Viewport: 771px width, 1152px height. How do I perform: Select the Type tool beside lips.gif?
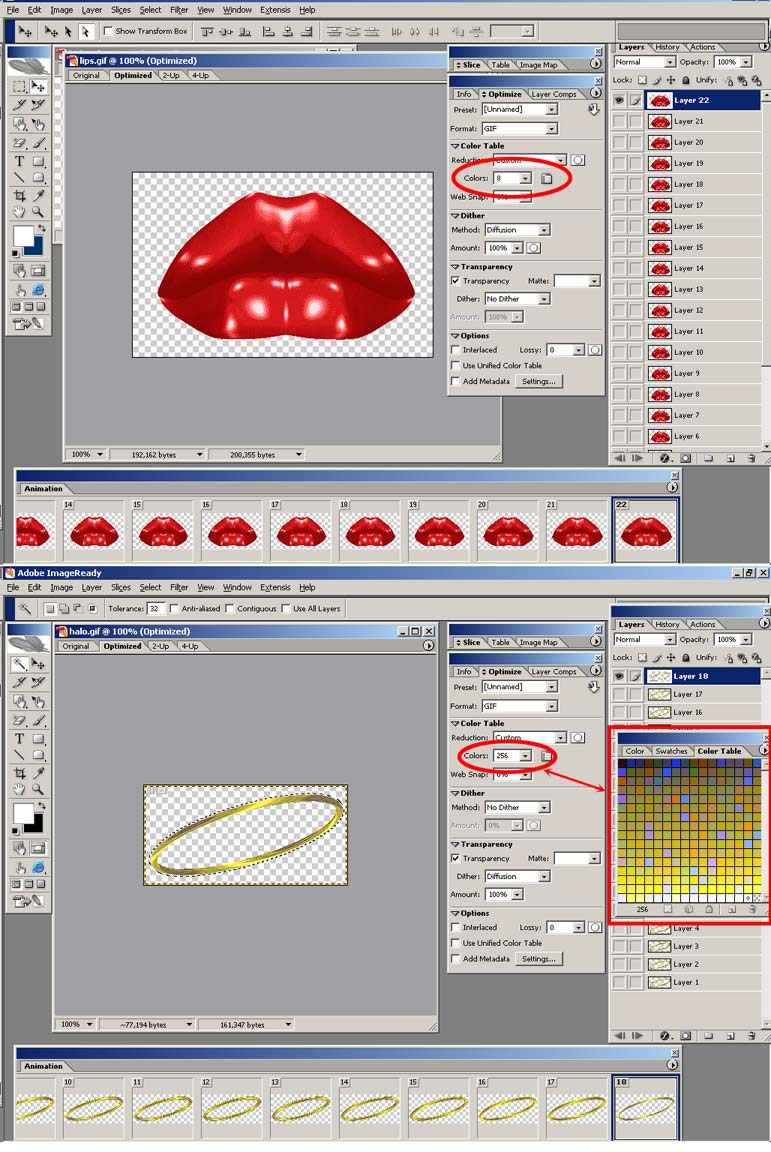19,161
